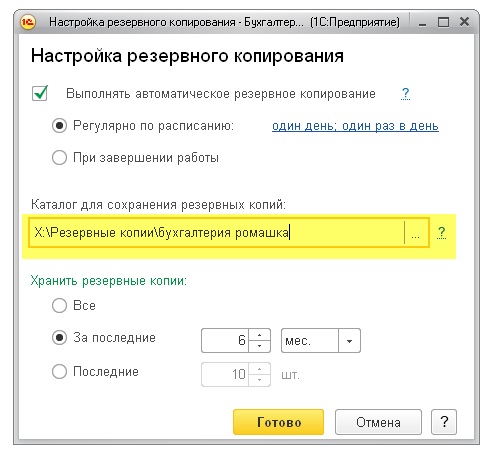This screenshot has height=456, width=495.
Task: Open dialog help with the '?' button
Action: point(444,422)
